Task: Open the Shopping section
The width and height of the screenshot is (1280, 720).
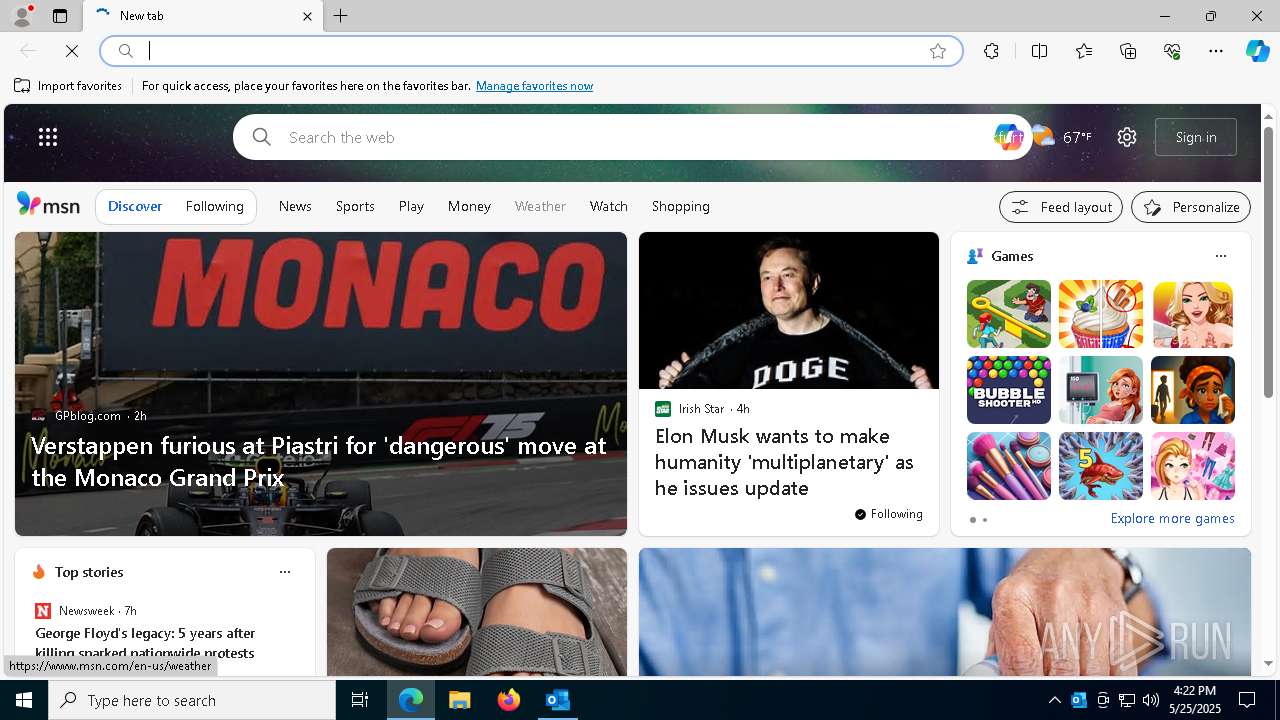Action: click(681, 206)
